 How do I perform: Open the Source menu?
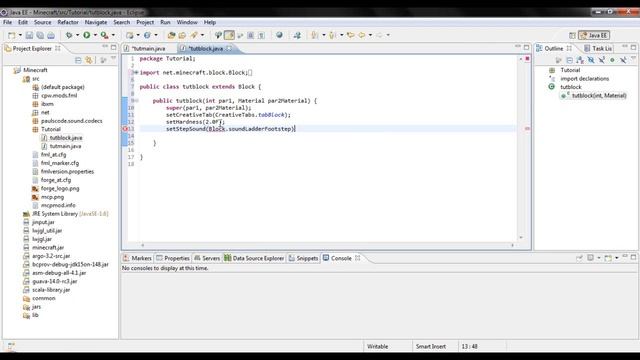click(42, 22)
